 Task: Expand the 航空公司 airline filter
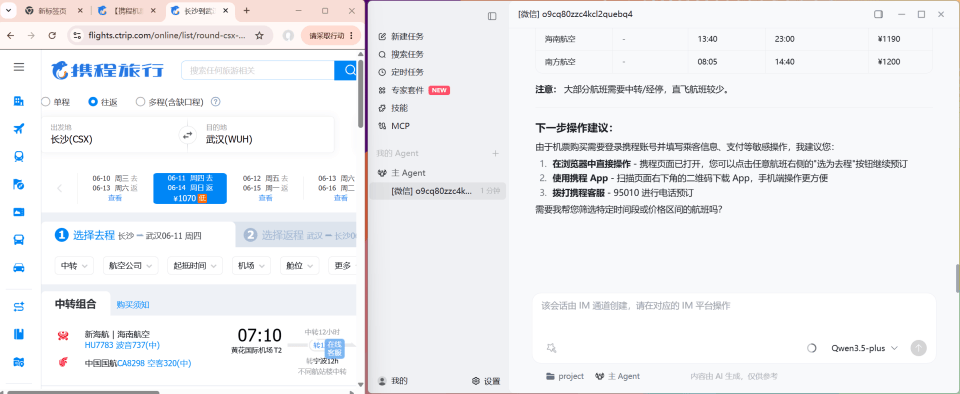[x=130, y=266]
